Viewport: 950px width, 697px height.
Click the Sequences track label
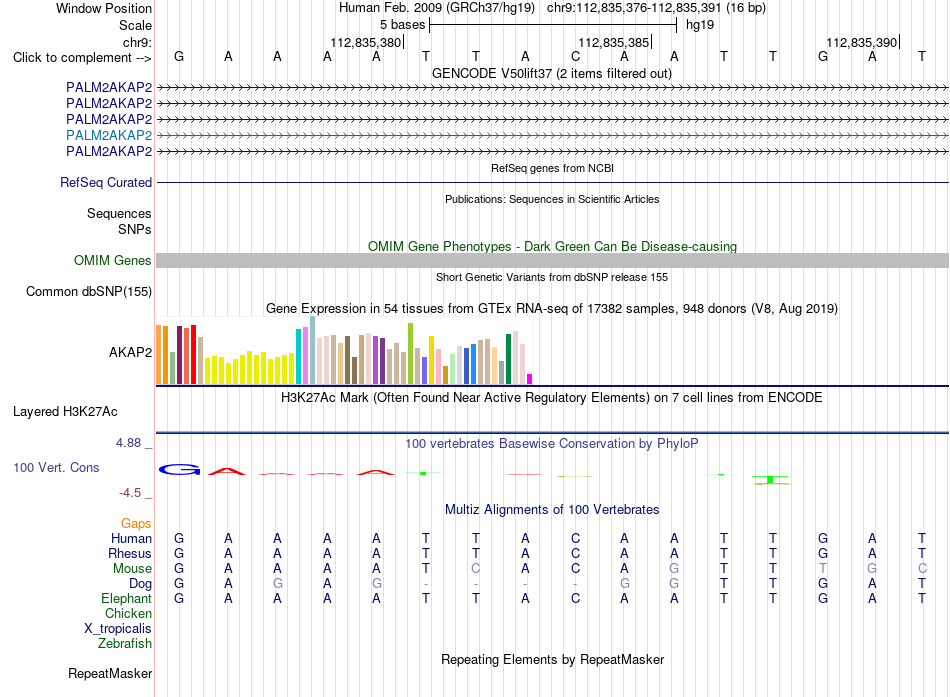click(x=119, y=213)
